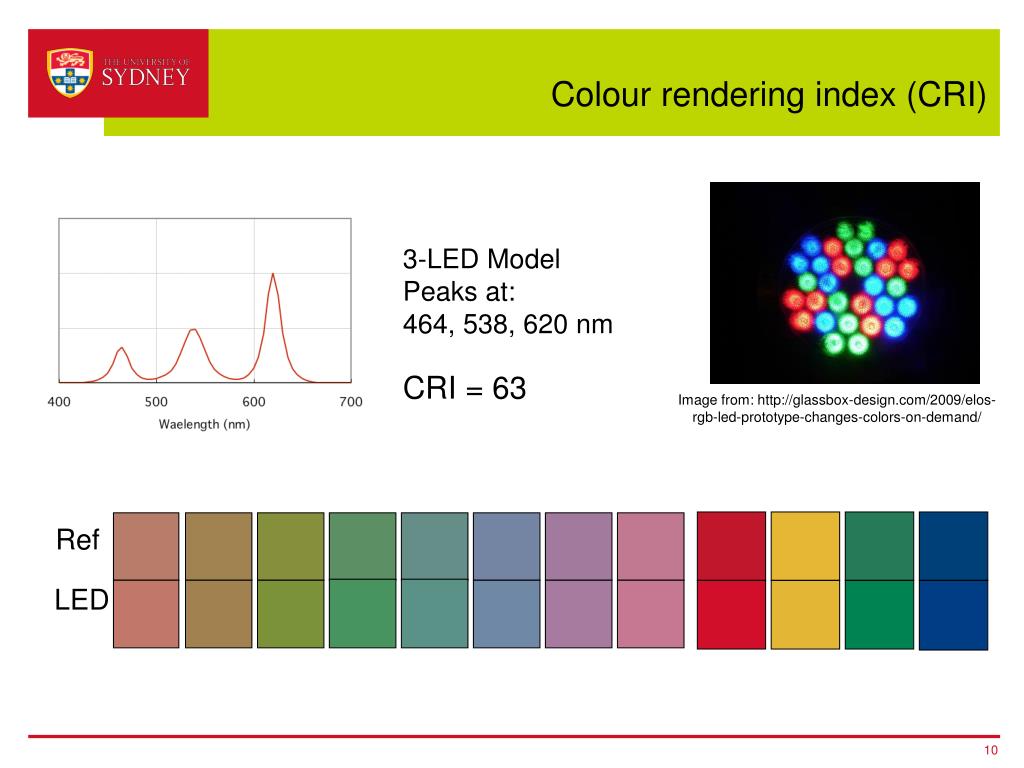Pick the LED row dark blue swatch

[x=953, y=615]
